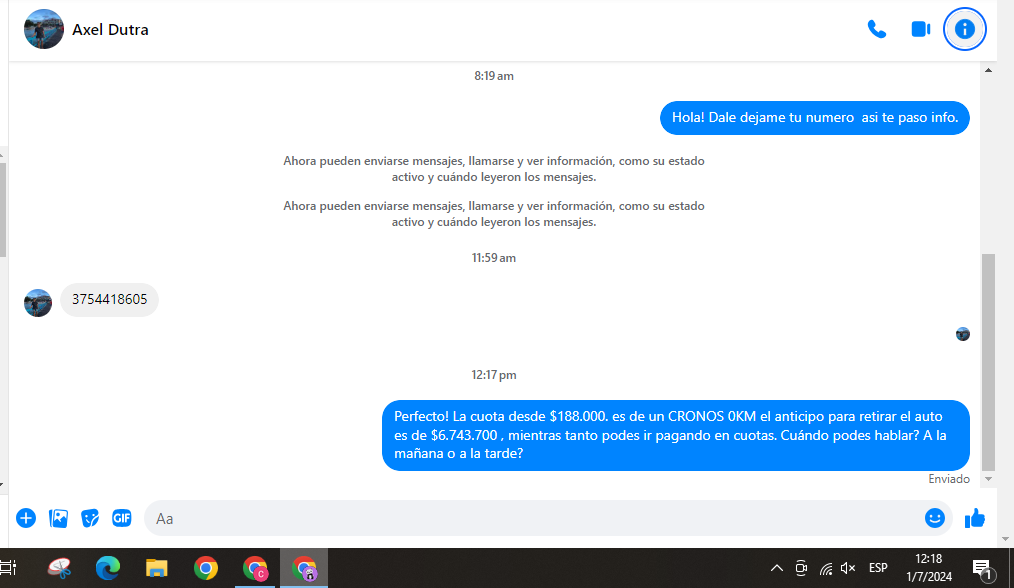Screen dimensions: 1014x588
Task: Choose a sticker to send
Action: [90, 518]
